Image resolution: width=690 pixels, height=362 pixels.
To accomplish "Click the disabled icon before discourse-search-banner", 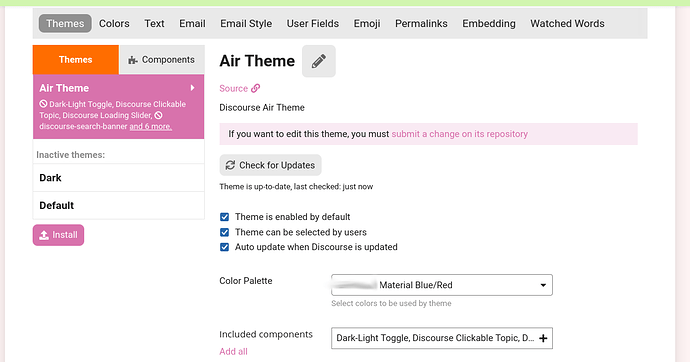I will tap(158, 115).
